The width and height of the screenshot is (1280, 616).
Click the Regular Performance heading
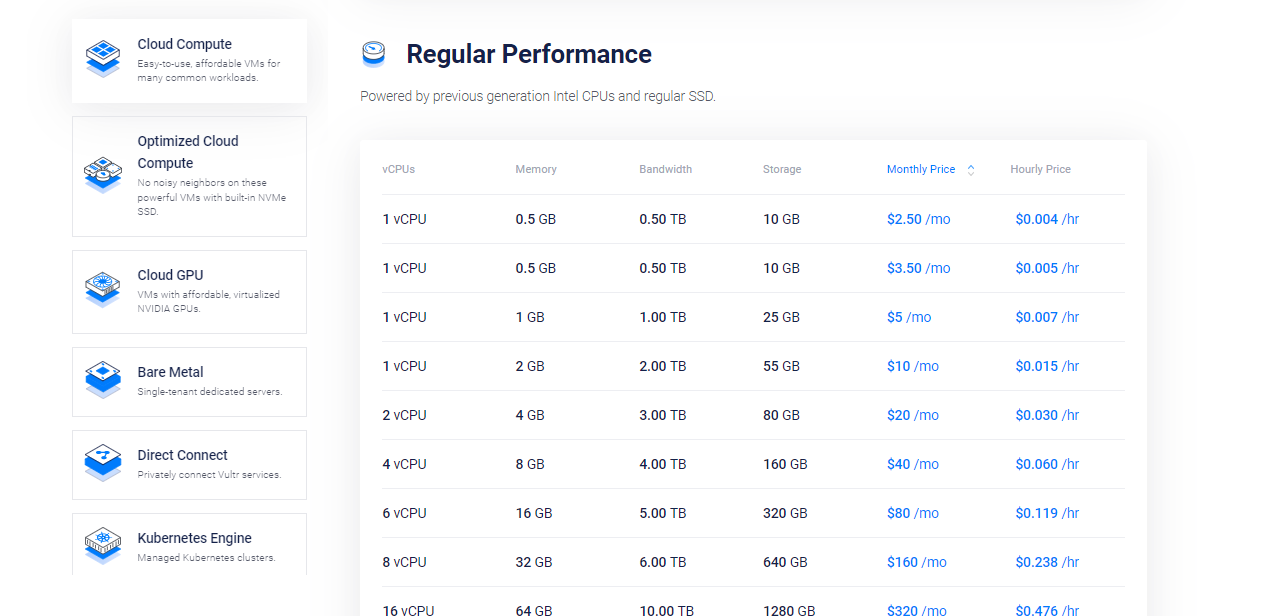pos(529,54)
